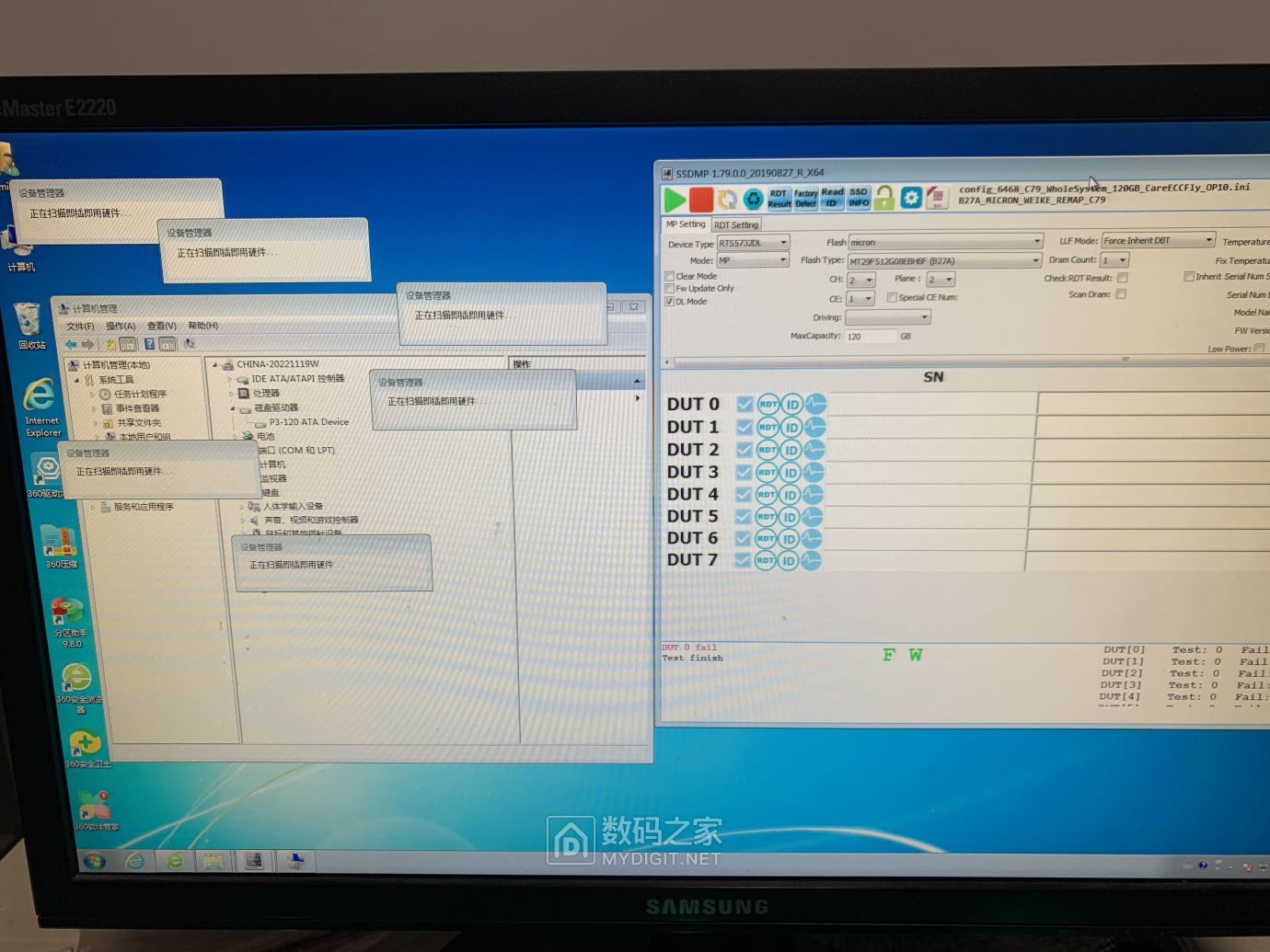
Task: Open the 文件(F) menu in Computer Management
Action: point(80,326)
